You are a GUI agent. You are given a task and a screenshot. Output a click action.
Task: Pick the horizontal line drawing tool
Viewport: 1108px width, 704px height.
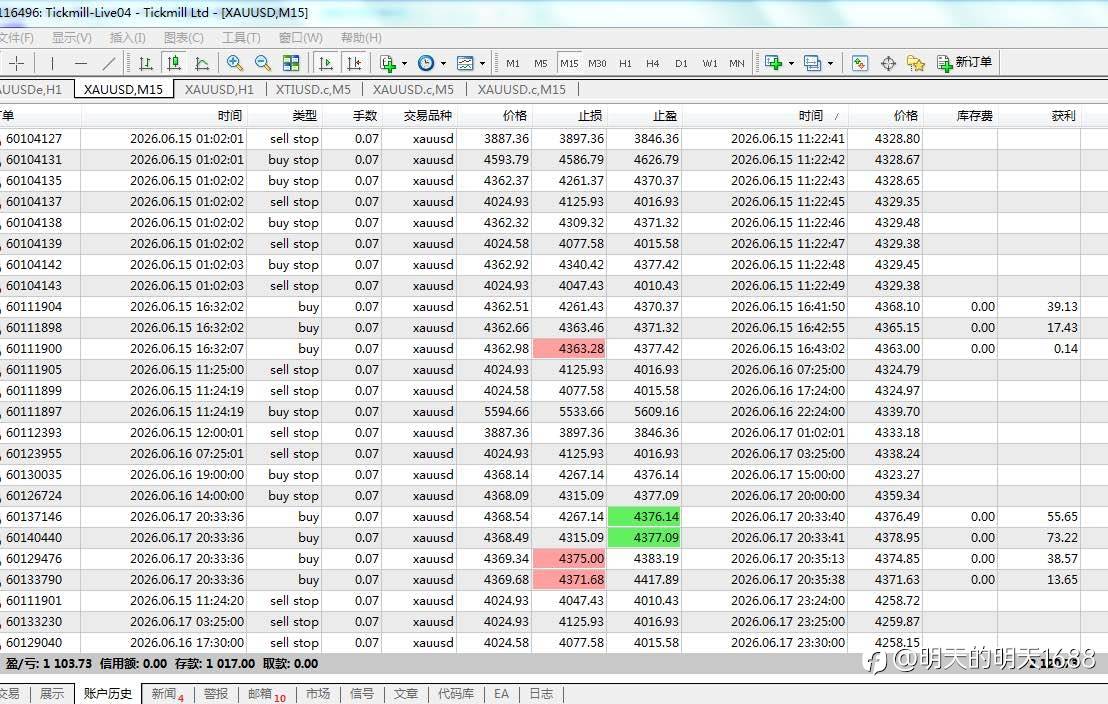point(81,63)
